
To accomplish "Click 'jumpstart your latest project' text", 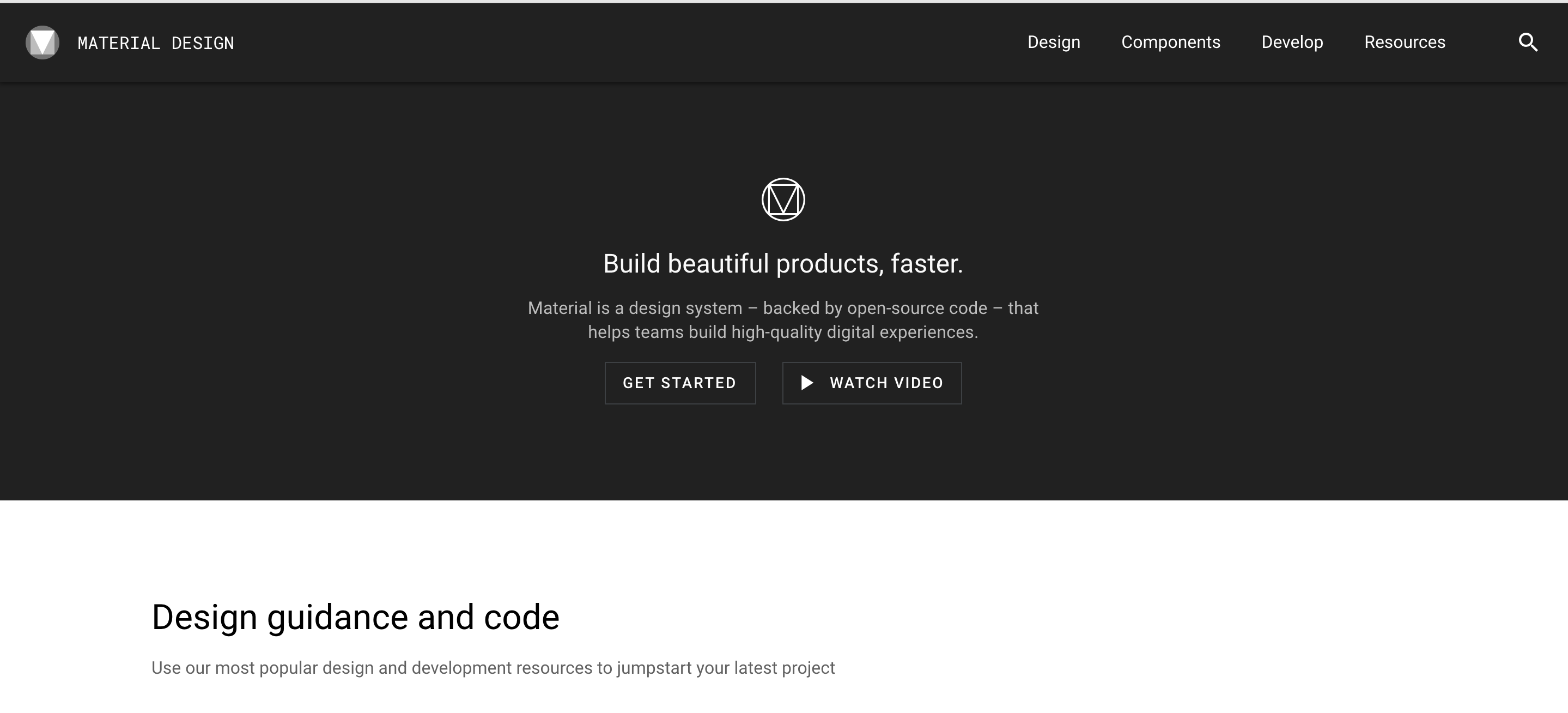I will pyautogui.click(x=726, y=668).
